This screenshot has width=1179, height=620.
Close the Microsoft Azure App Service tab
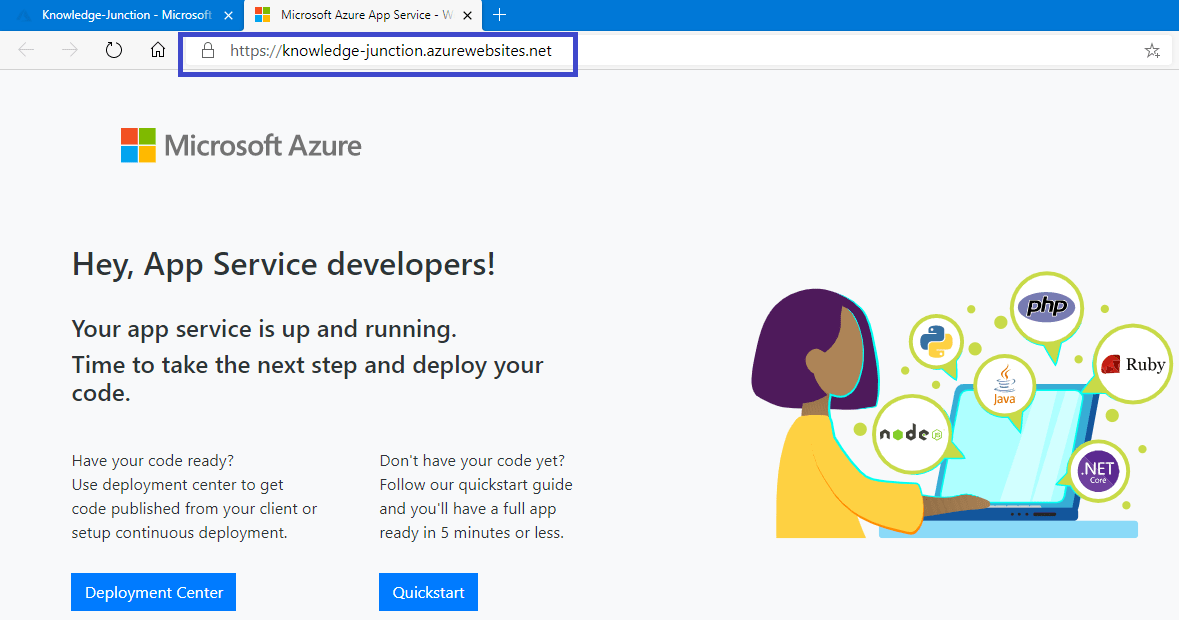(468, 15)
